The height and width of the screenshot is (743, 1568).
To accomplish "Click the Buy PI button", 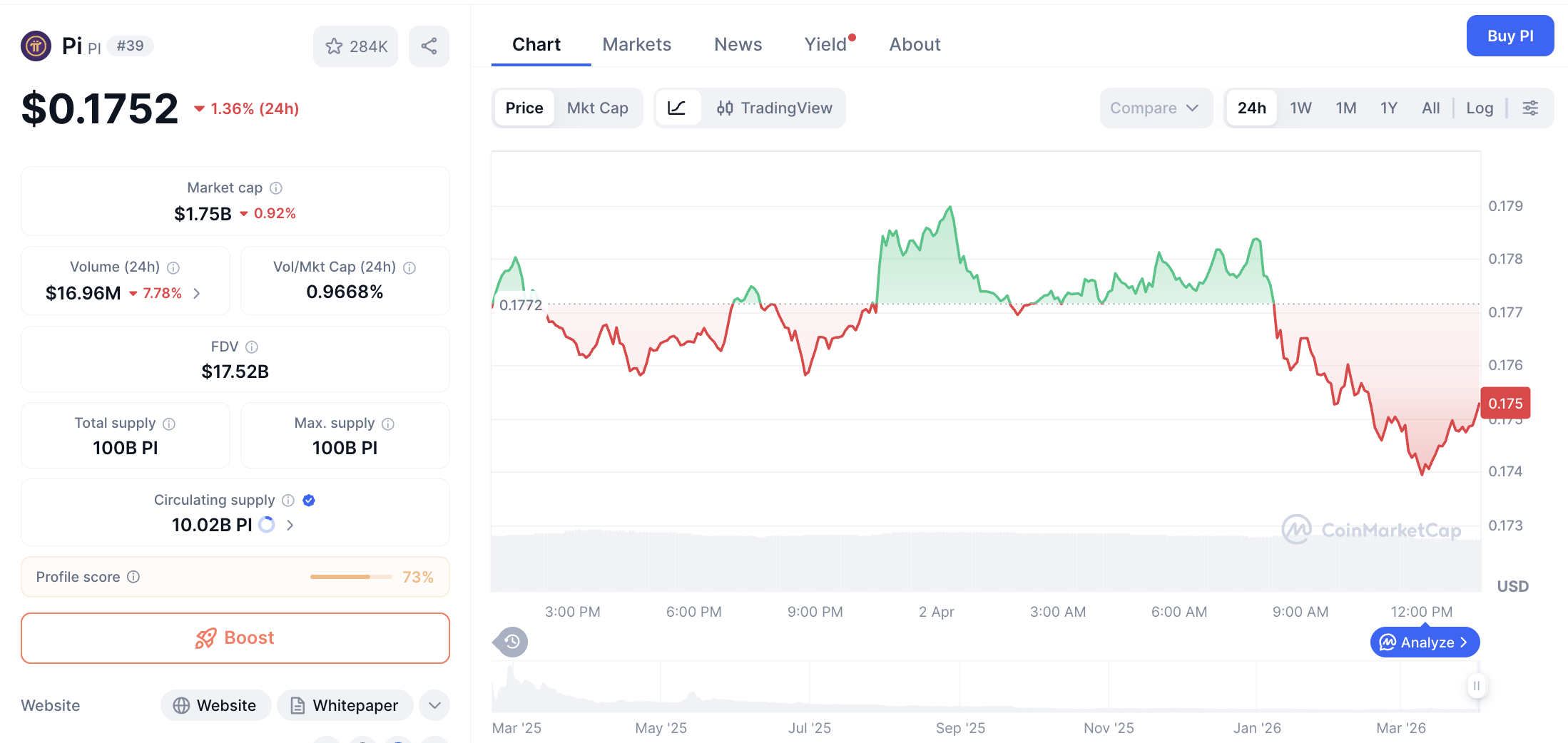I will 1510,35.
